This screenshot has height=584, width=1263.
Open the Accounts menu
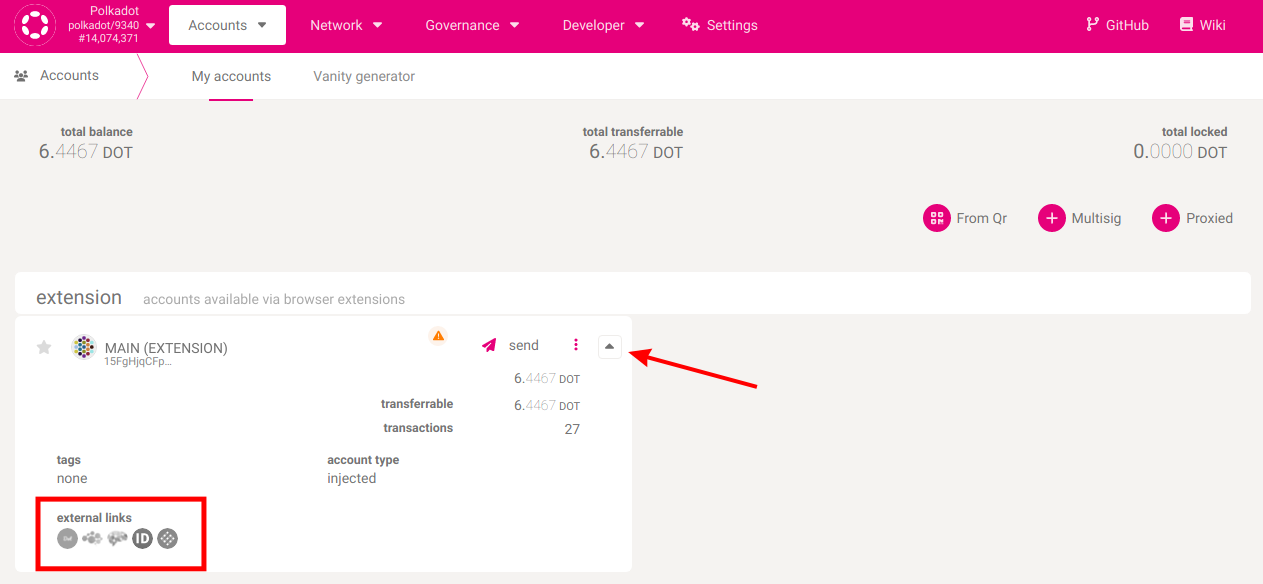pos(227,25)
